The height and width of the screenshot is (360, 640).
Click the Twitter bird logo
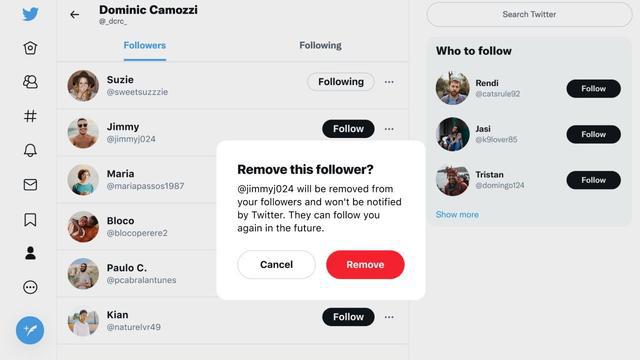tap(30, 14)
